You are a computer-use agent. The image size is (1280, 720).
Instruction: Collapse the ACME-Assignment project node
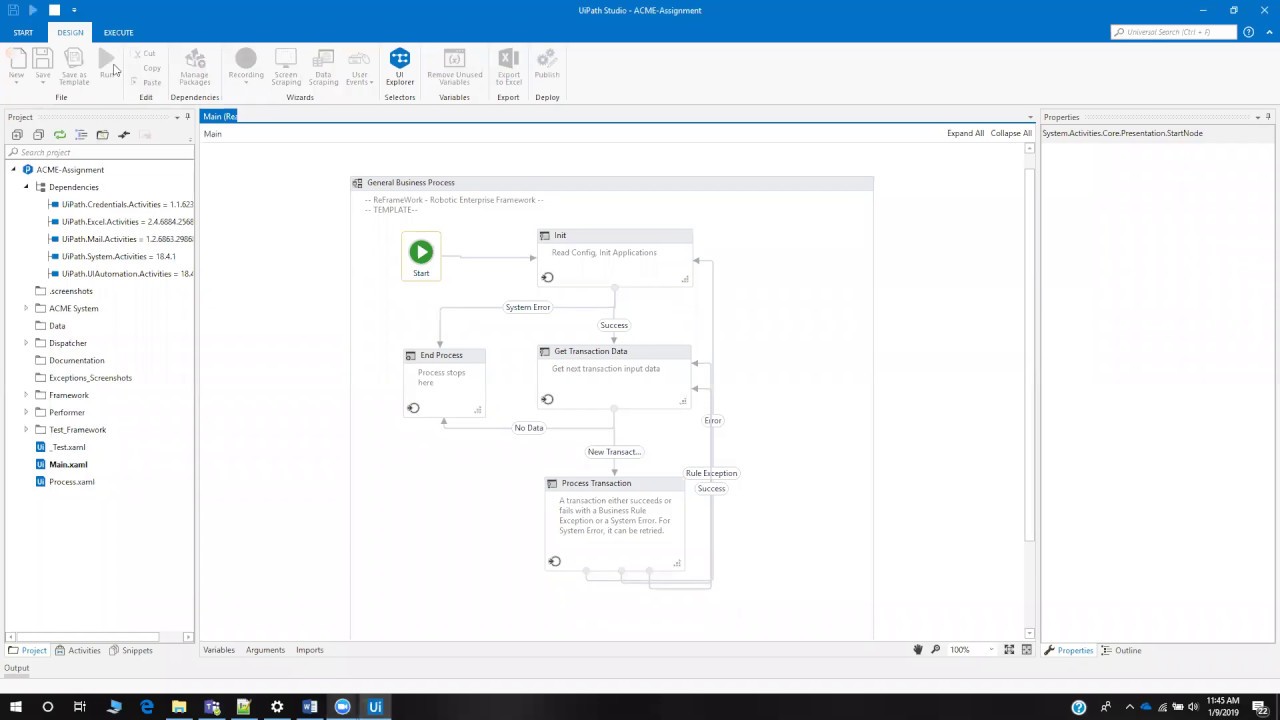[14, 170]
